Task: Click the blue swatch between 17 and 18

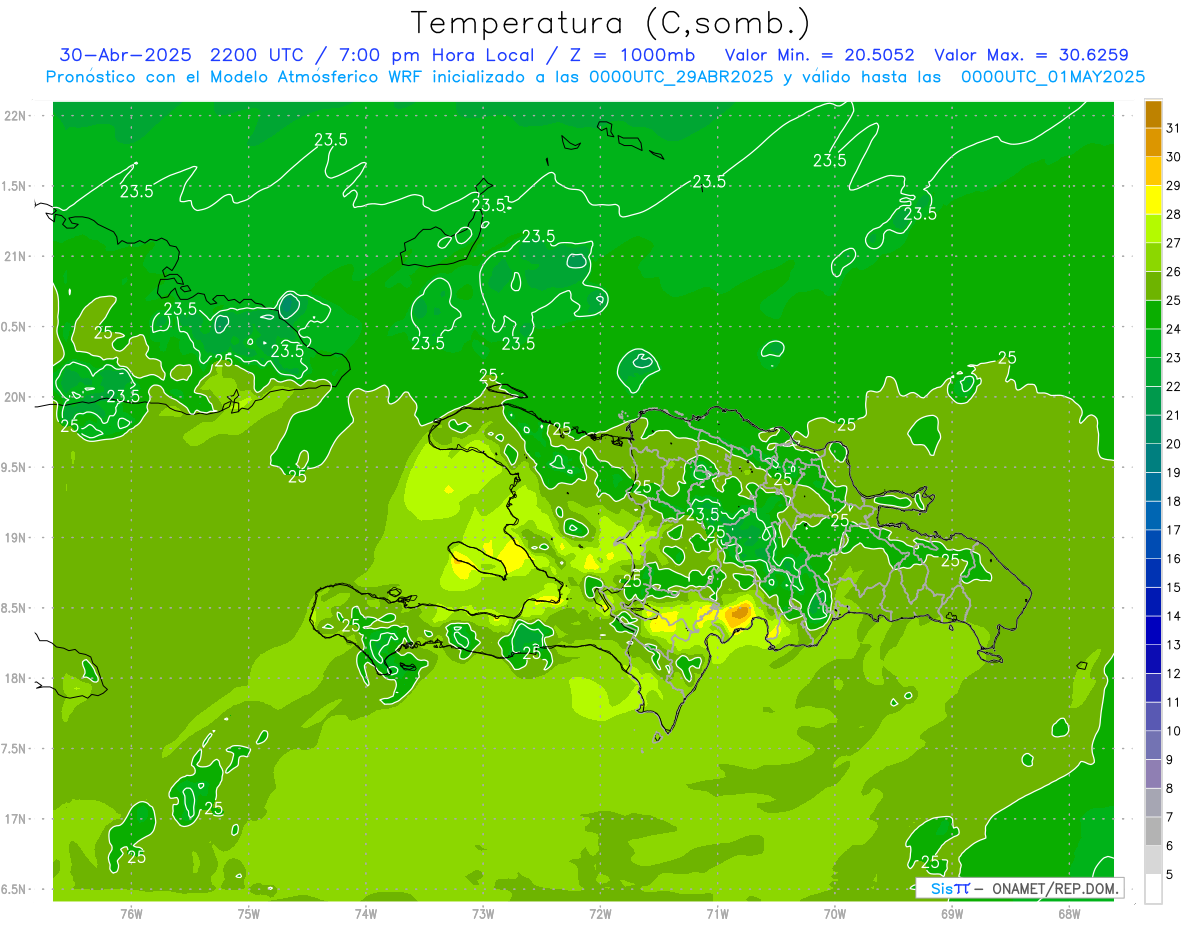Action: 1153,516
